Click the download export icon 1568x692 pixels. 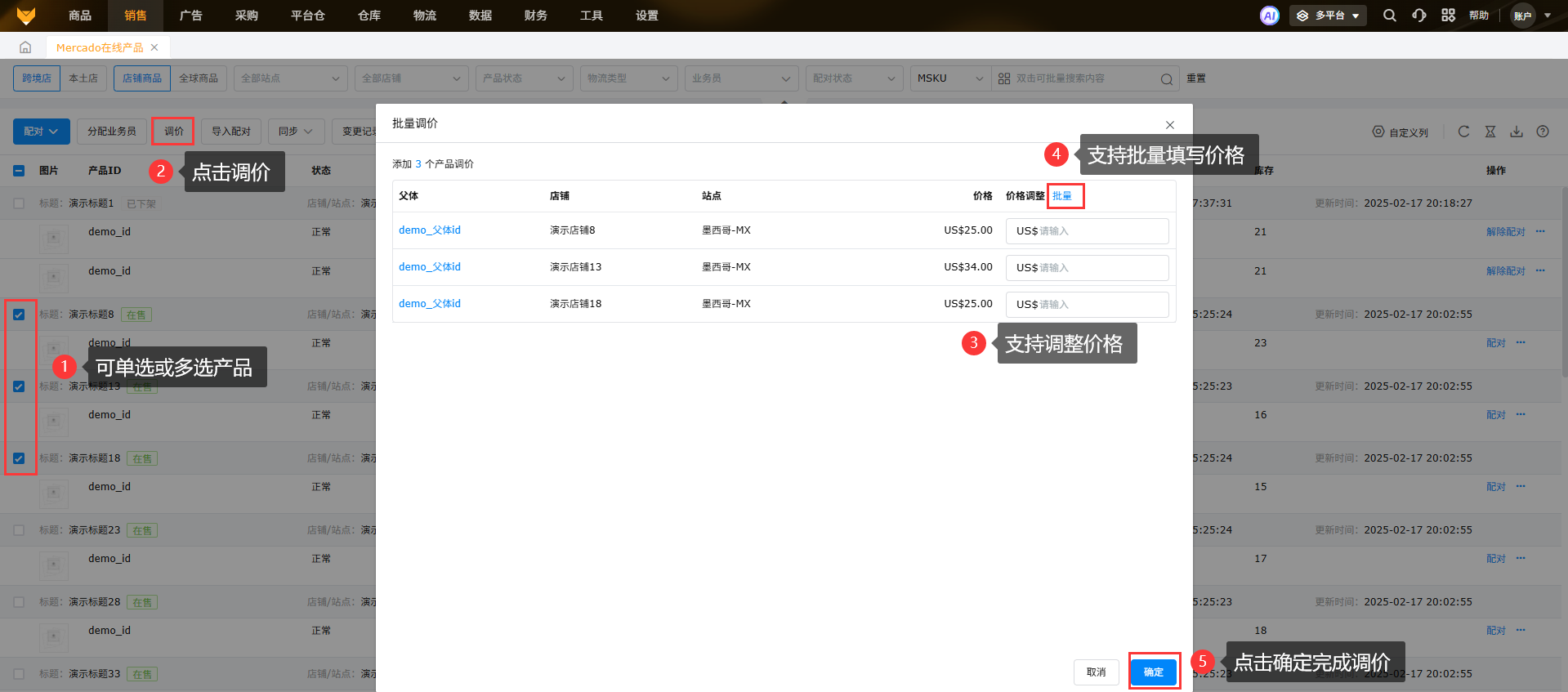pos(1517,132)
